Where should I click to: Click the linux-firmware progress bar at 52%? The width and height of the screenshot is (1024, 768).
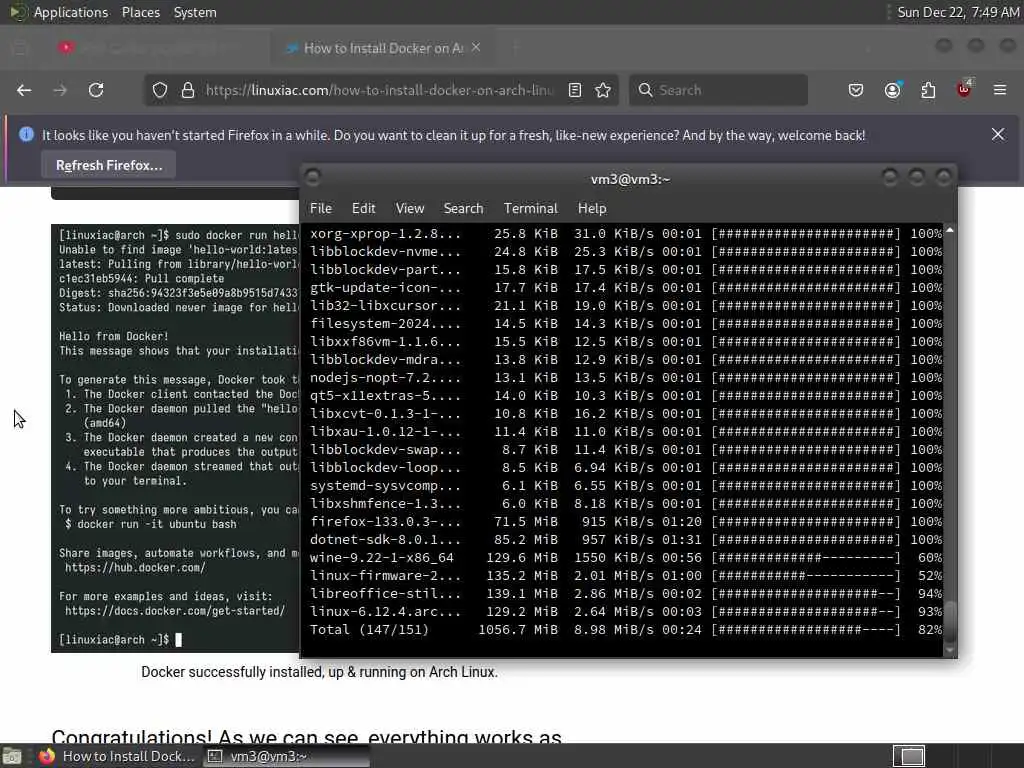pos(806,576)
